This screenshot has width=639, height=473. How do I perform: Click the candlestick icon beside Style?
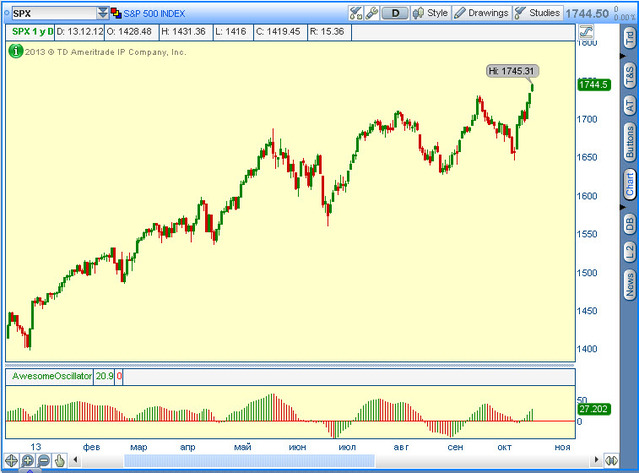tap(418, 13)
